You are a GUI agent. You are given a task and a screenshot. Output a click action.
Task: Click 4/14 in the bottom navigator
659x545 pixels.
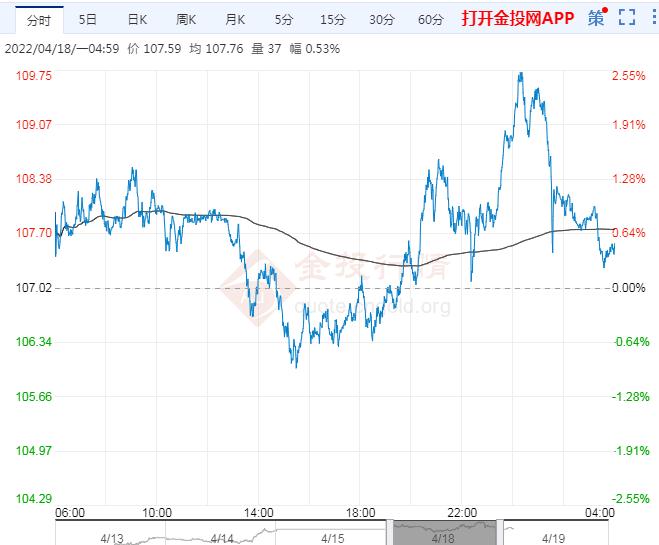[222, 538]
